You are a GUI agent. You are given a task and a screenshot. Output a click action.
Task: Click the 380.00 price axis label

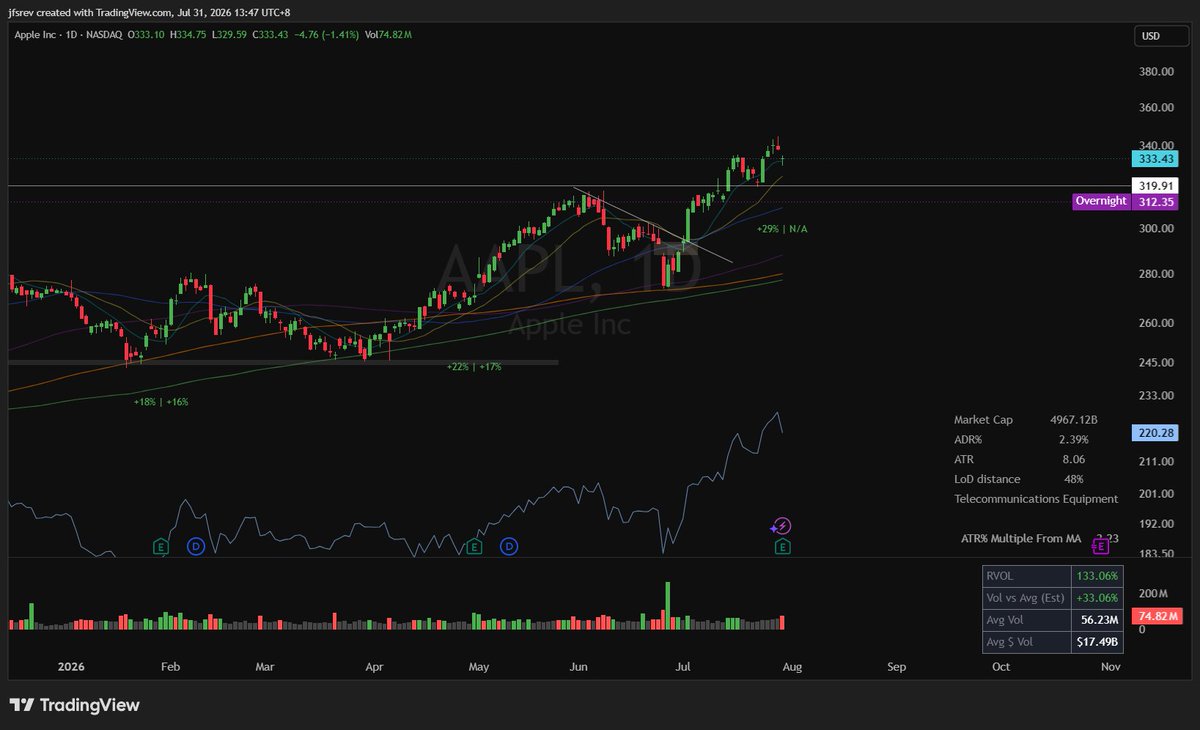(1155, 72)
